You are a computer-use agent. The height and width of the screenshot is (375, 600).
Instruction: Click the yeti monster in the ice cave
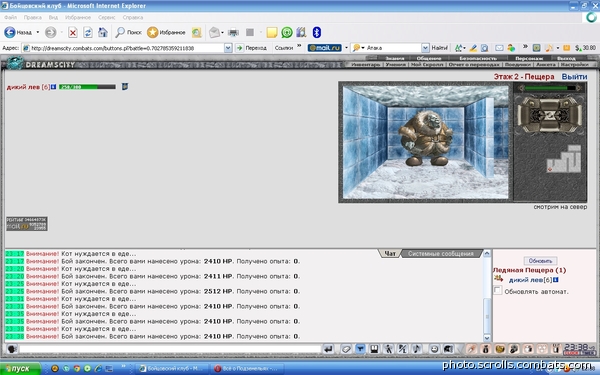point(426,138)
